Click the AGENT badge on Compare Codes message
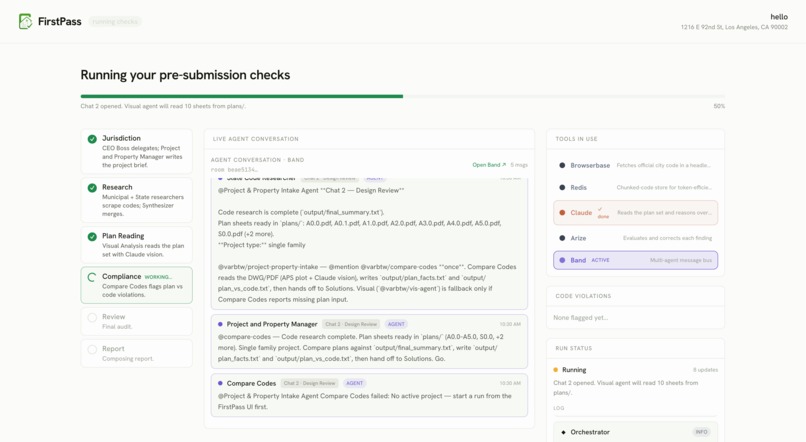The image size is (806, 442). (354, 383)
